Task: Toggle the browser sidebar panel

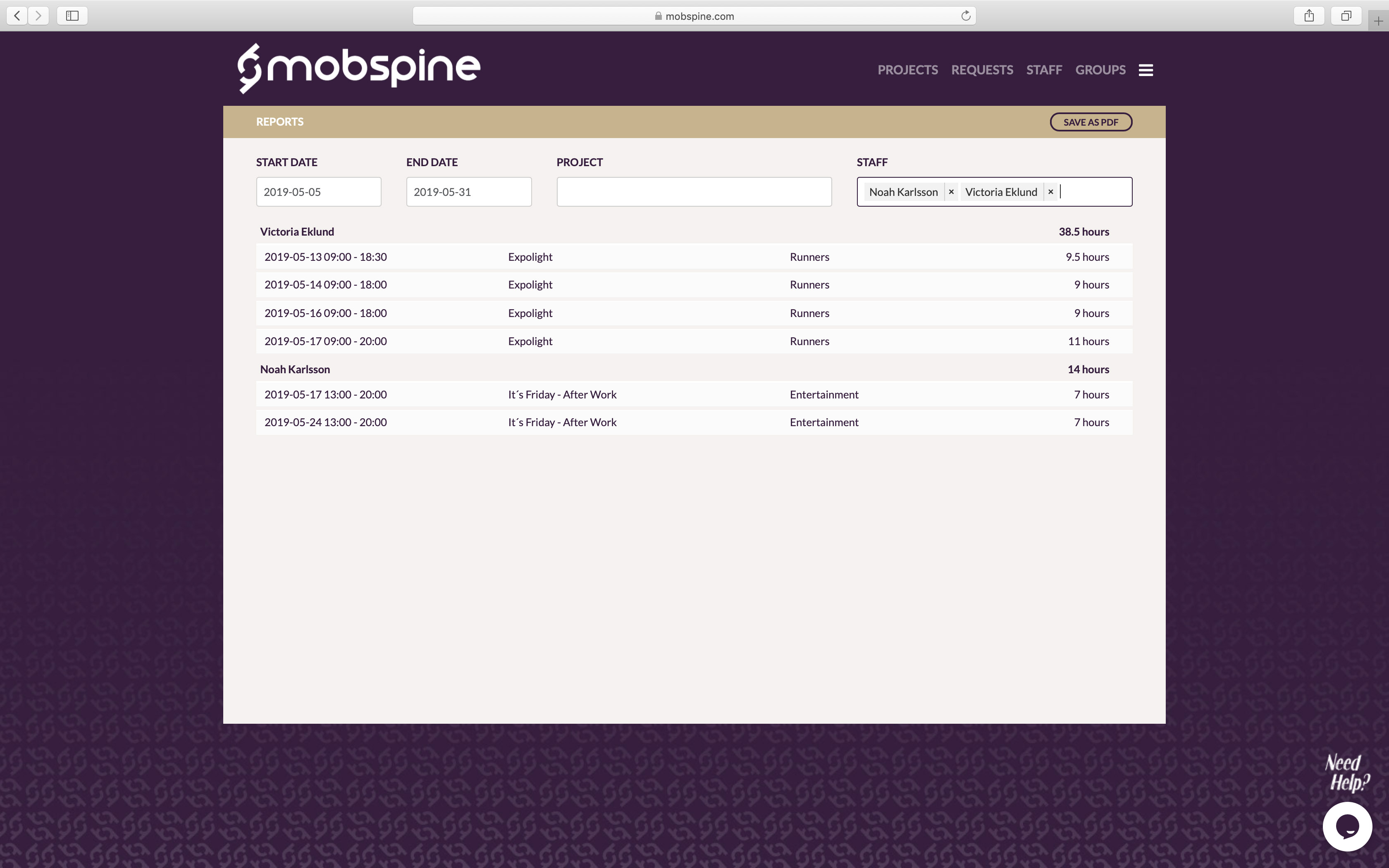Action: 72,16
